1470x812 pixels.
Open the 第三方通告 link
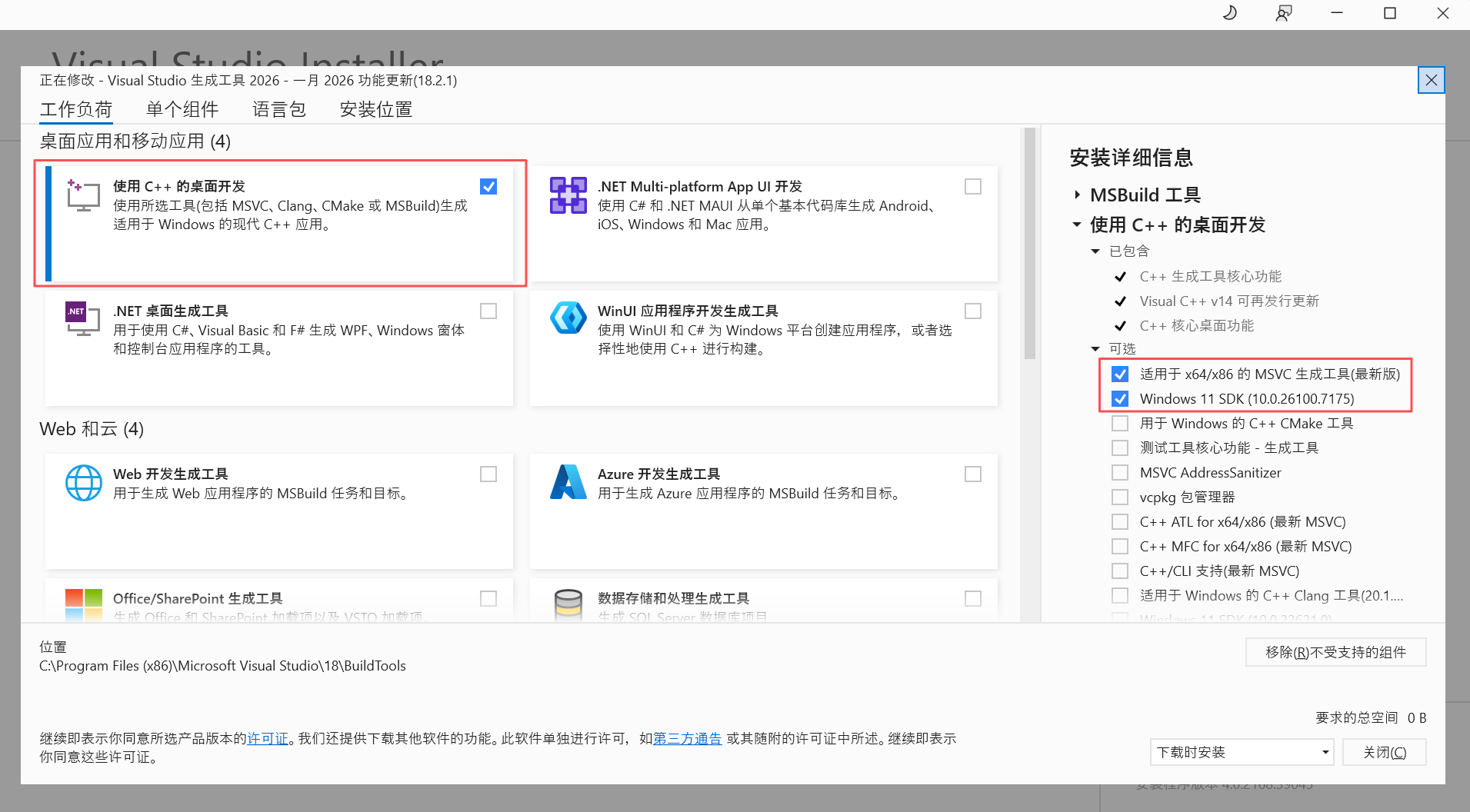click(687, 738)
